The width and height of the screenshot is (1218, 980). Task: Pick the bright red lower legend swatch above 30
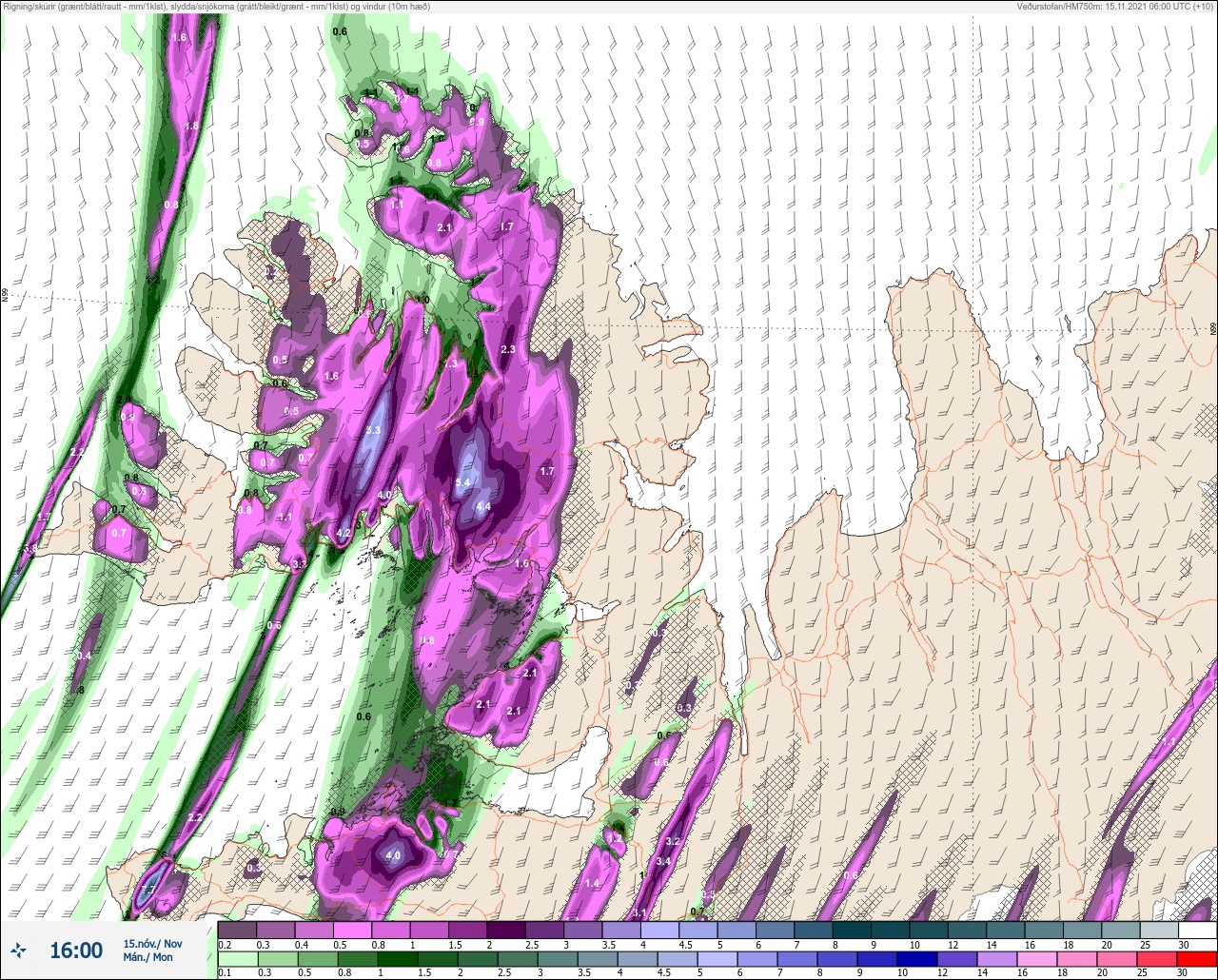1197,959
